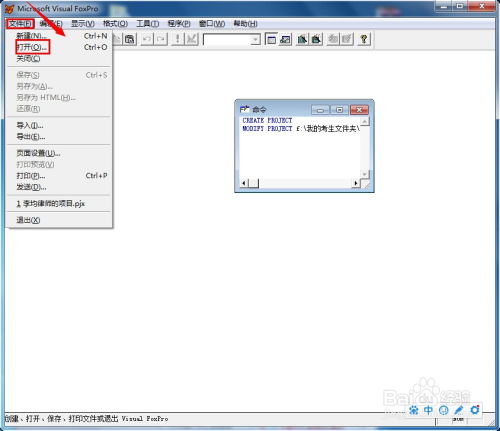Click the Paste toolbar icon
Viewport: 500px width, 431px height.
coord(129,39)
